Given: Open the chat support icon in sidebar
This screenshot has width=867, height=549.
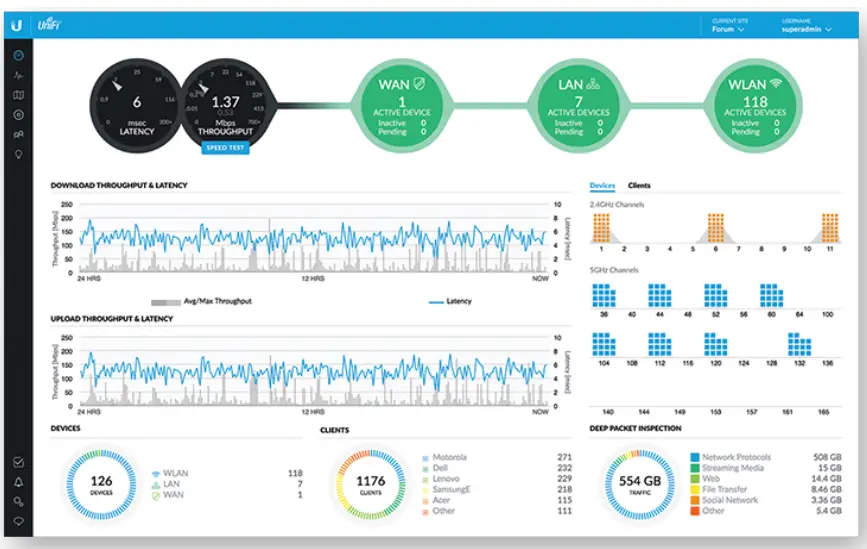Looking at the screenshot, I should pos(18,521).
